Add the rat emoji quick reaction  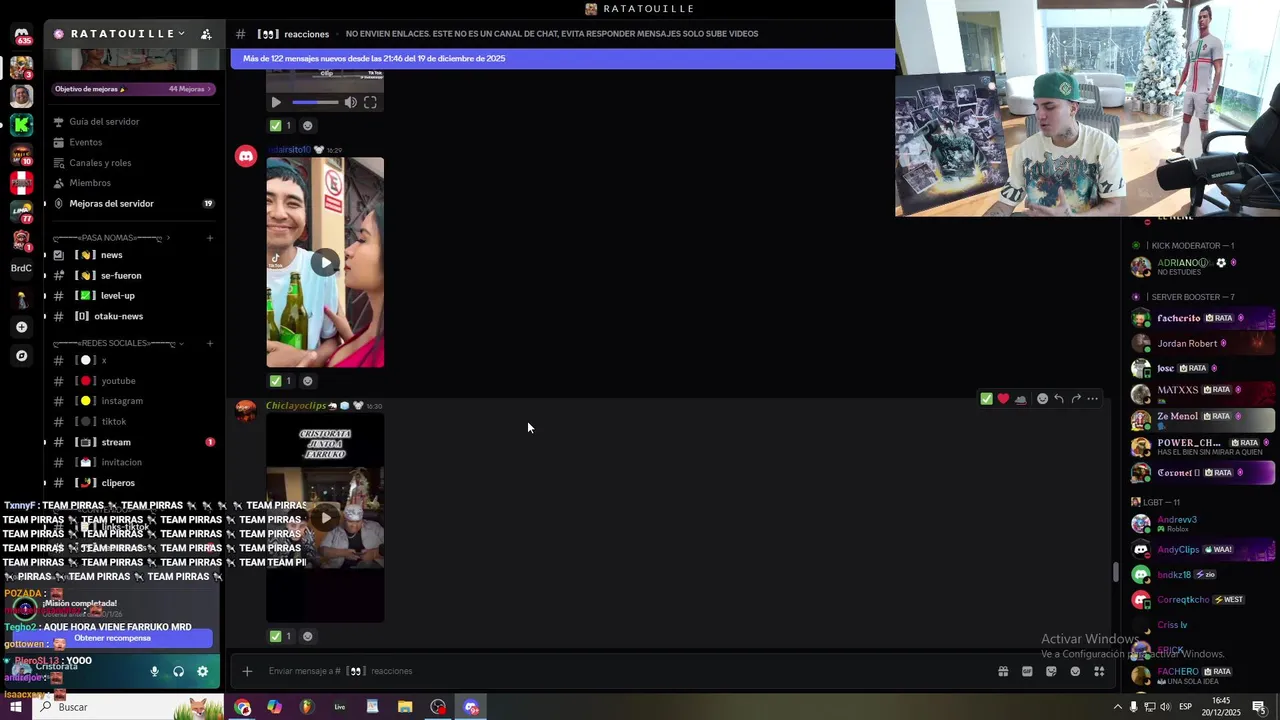1020,399
